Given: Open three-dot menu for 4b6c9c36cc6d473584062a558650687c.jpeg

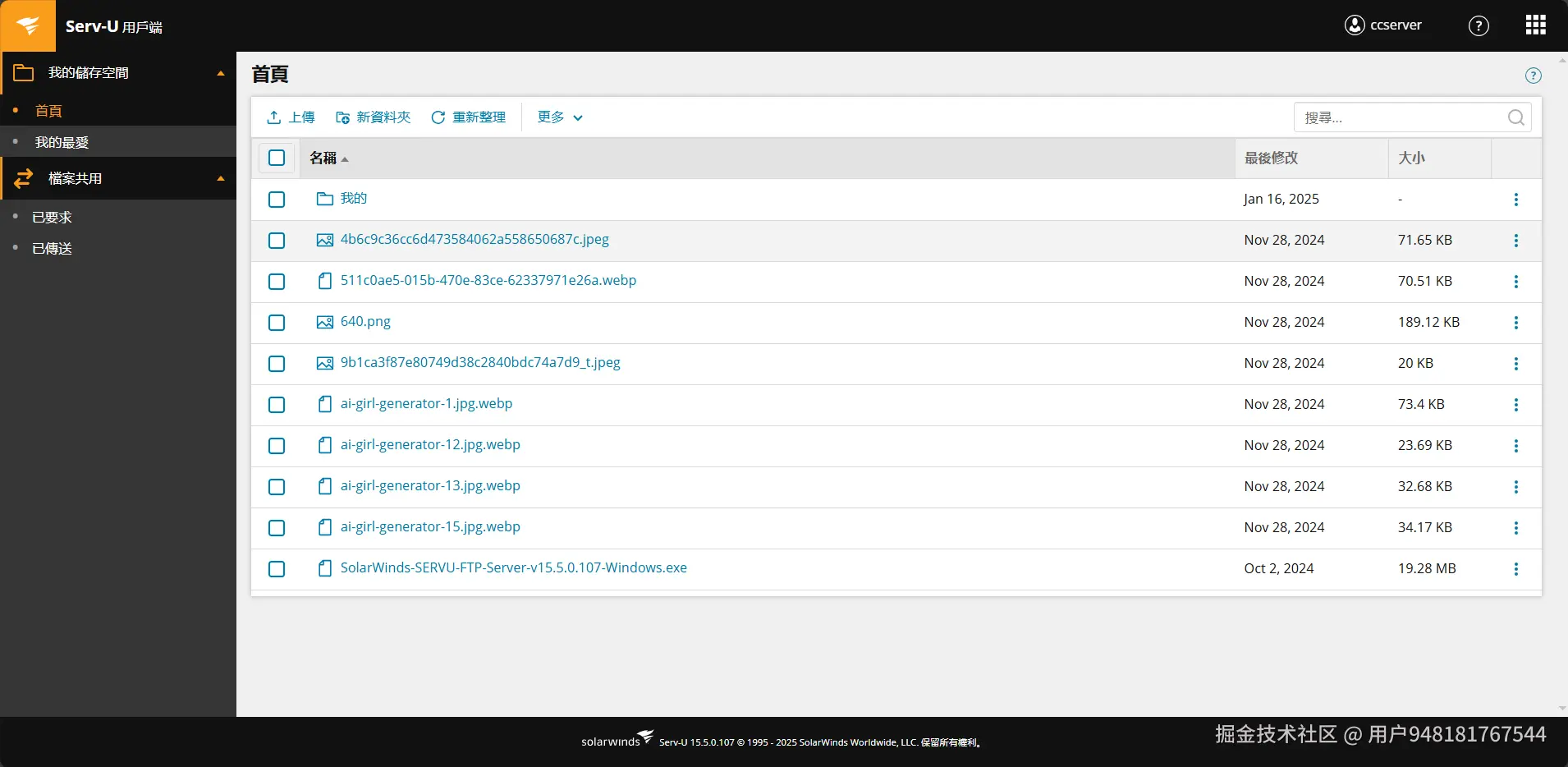Looking at the screenshot, I should click(x=1516, y=241).
